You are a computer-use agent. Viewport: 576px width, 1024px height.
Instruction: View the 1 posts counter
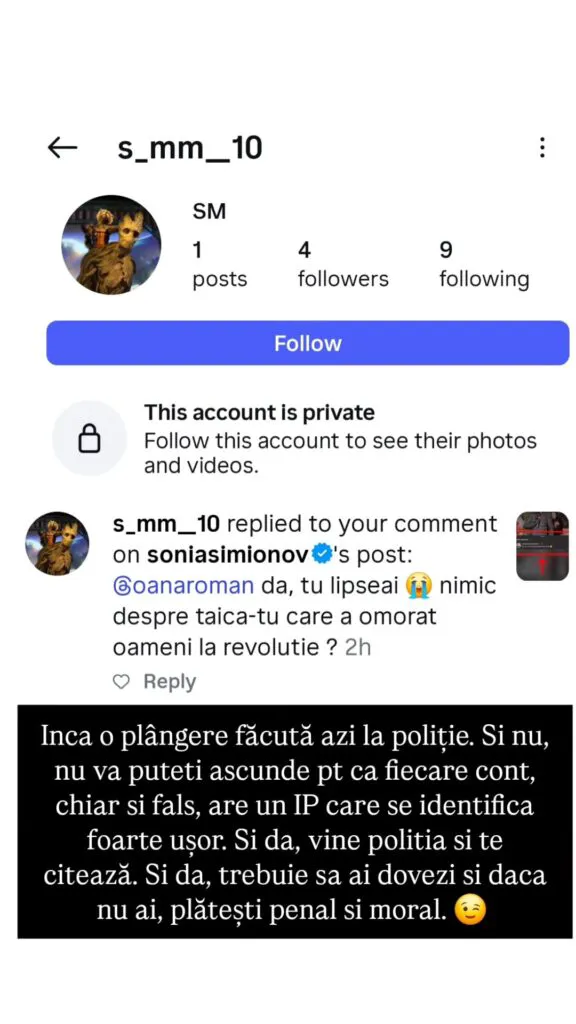click(x=218, y=263)
